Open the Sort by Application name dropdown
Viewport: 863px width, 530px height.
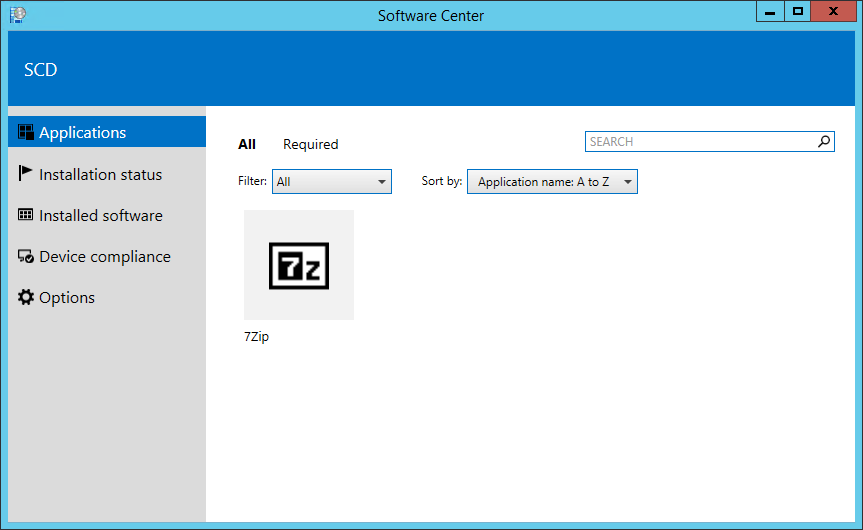(552, 182)
